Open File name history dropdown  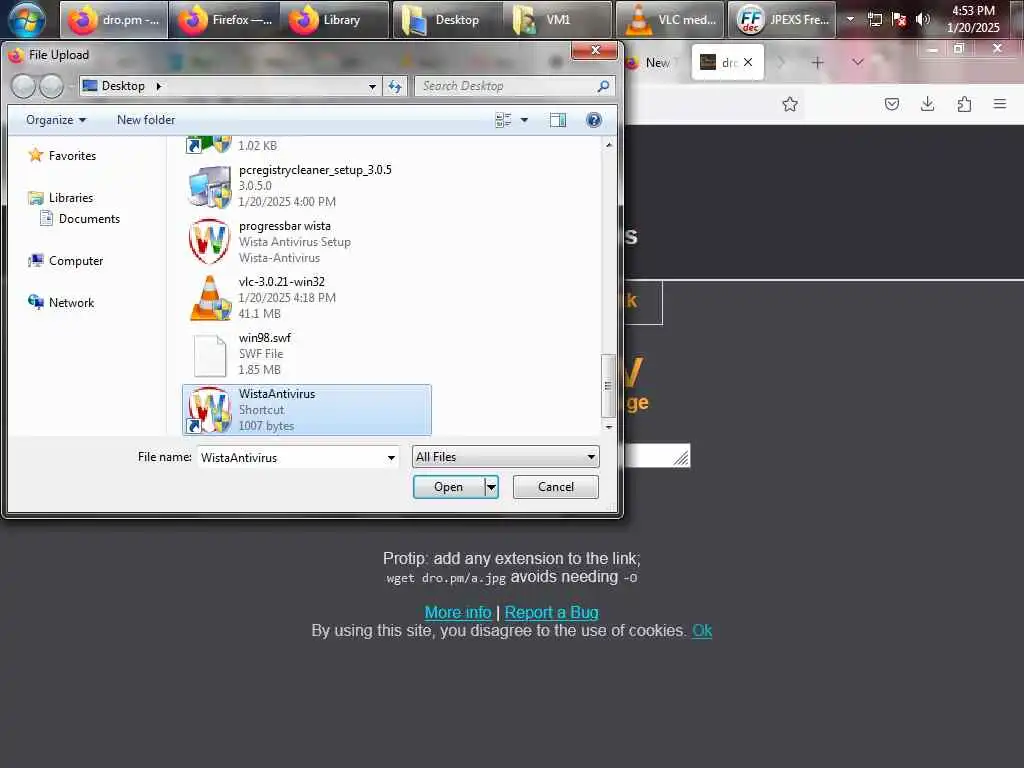pyautogui.click(x=391, y=457)
